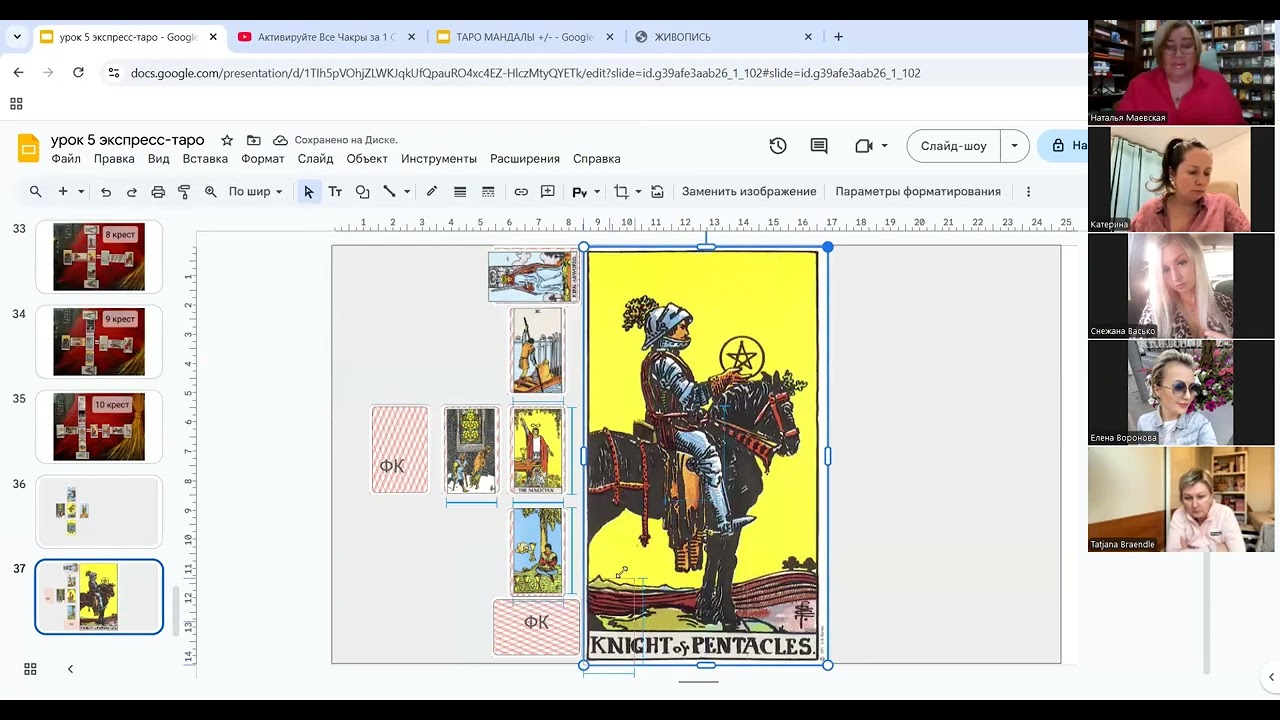This screenshot has height=720, width=1280.
Task: Add a new slide with plus button
Action: tap(63, 192)
